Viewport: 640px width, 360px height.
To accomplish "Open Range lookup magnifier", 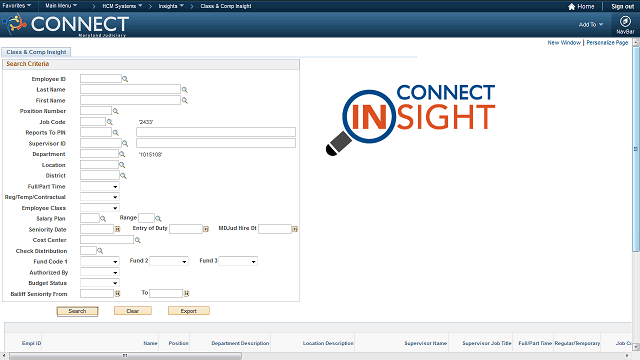I will [158, 219].
